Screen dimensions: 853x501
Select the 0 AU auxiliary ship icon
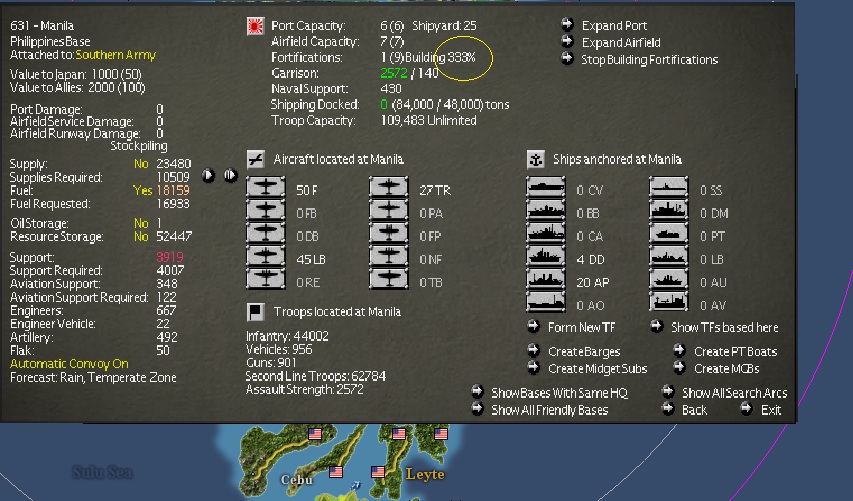point(669,279)
